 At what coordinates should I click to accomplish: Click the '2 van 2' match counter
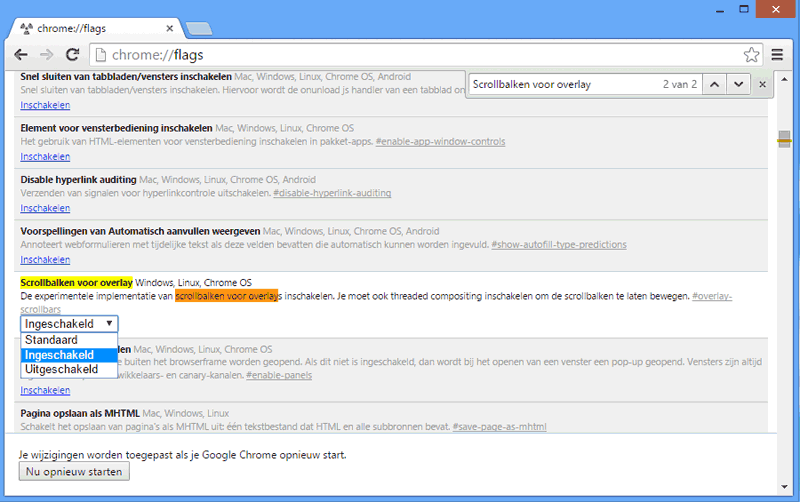pos(680,84)
